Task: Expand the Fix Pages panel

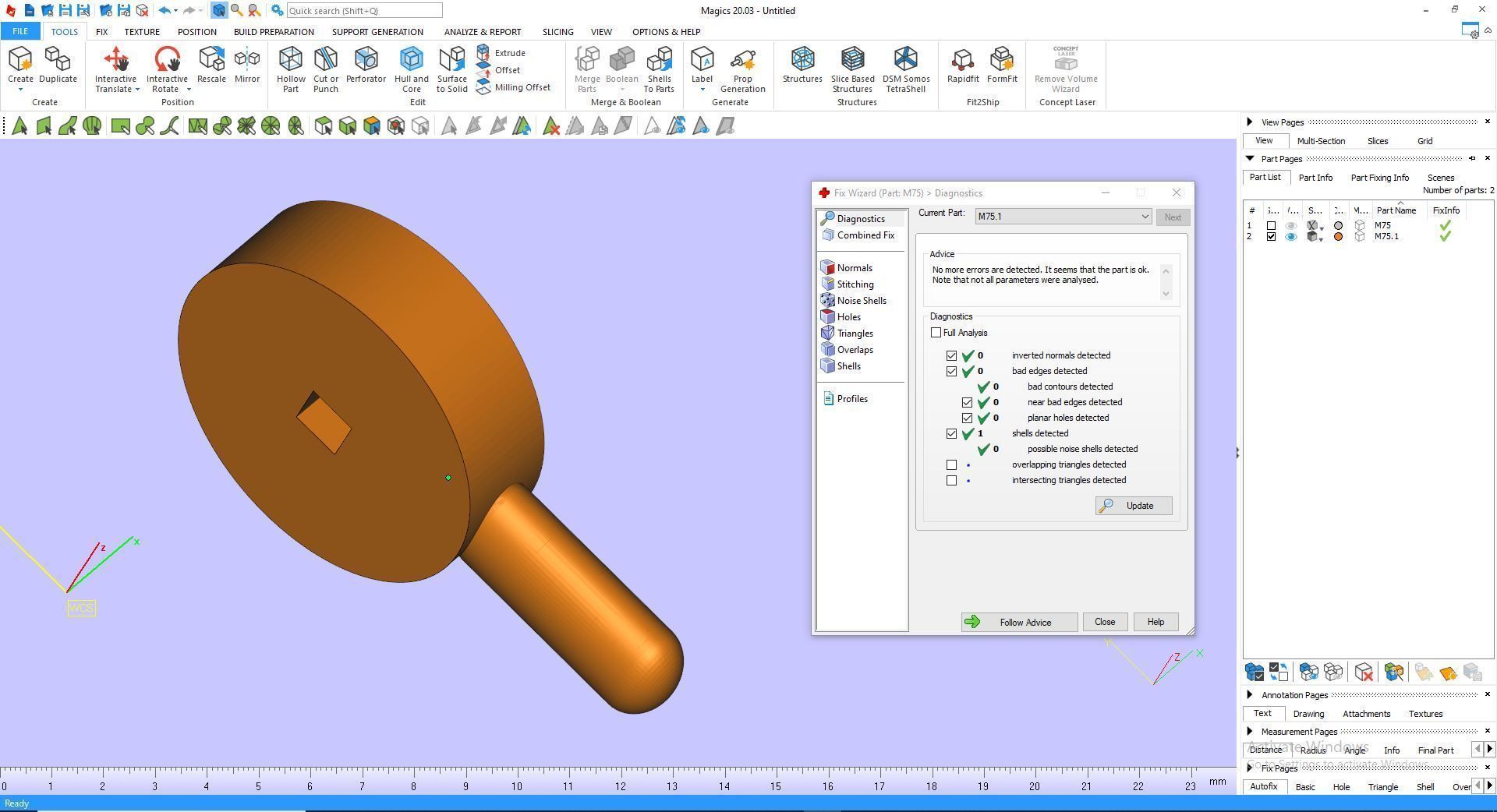Action: pyautogui.click(x=1250, y=768)
